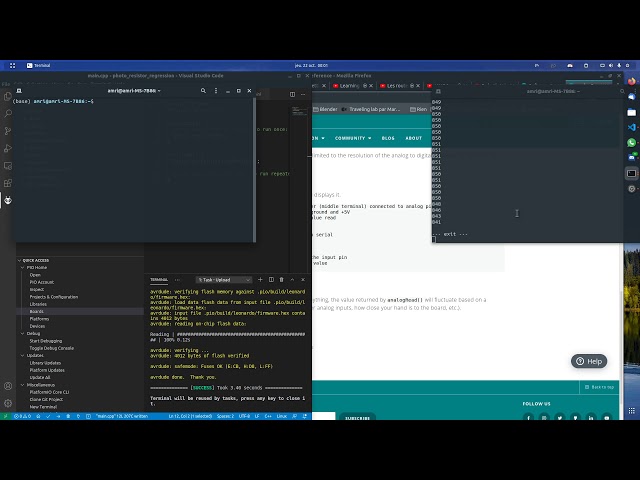Image resolution: width=640 pixels, height=480 pixels.
Task: Open ABOUT link in Arduino navigation
Action: (x=413, y=138)
